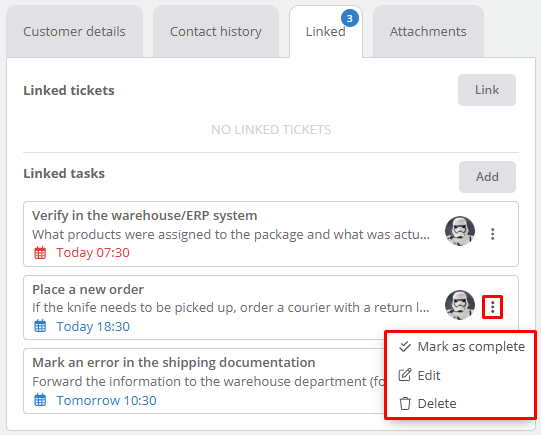Viewport: 541px width, 435px height.
Task: Open options menu for Verify in the warehouse task
Action: point(493,234)
